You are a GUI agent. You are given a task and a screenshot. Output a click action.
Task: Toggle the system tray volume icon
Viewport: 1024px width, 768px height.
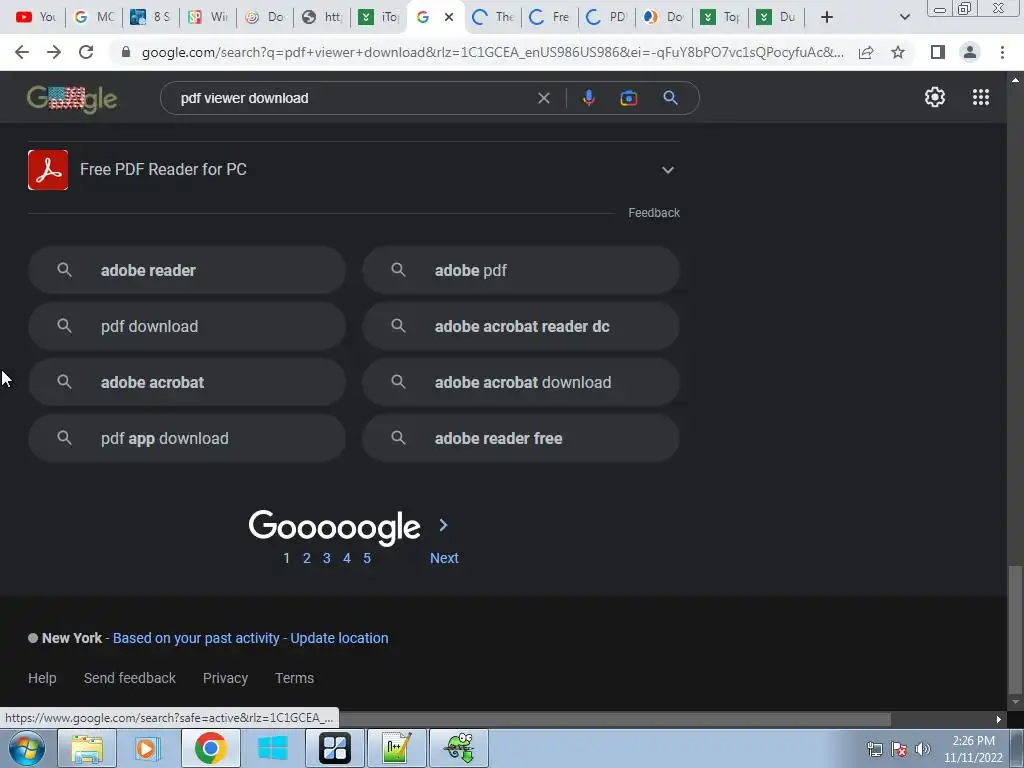coord(923,749)
